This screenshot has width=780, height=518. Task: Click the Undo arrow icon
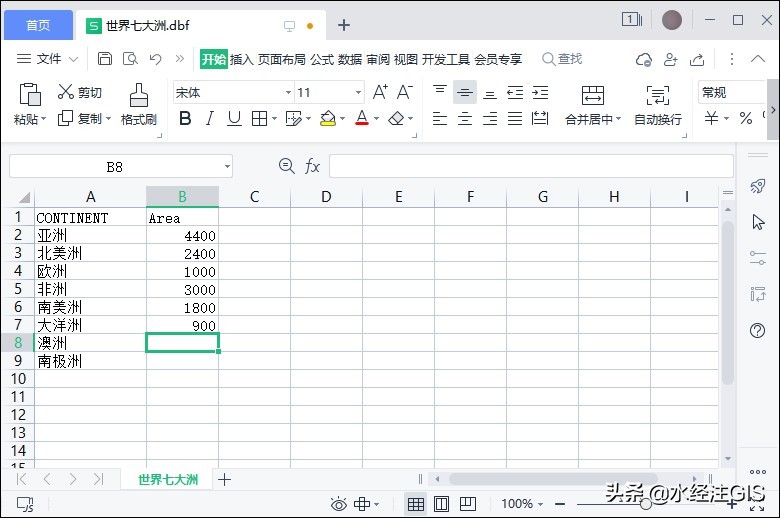pos(156,59)
